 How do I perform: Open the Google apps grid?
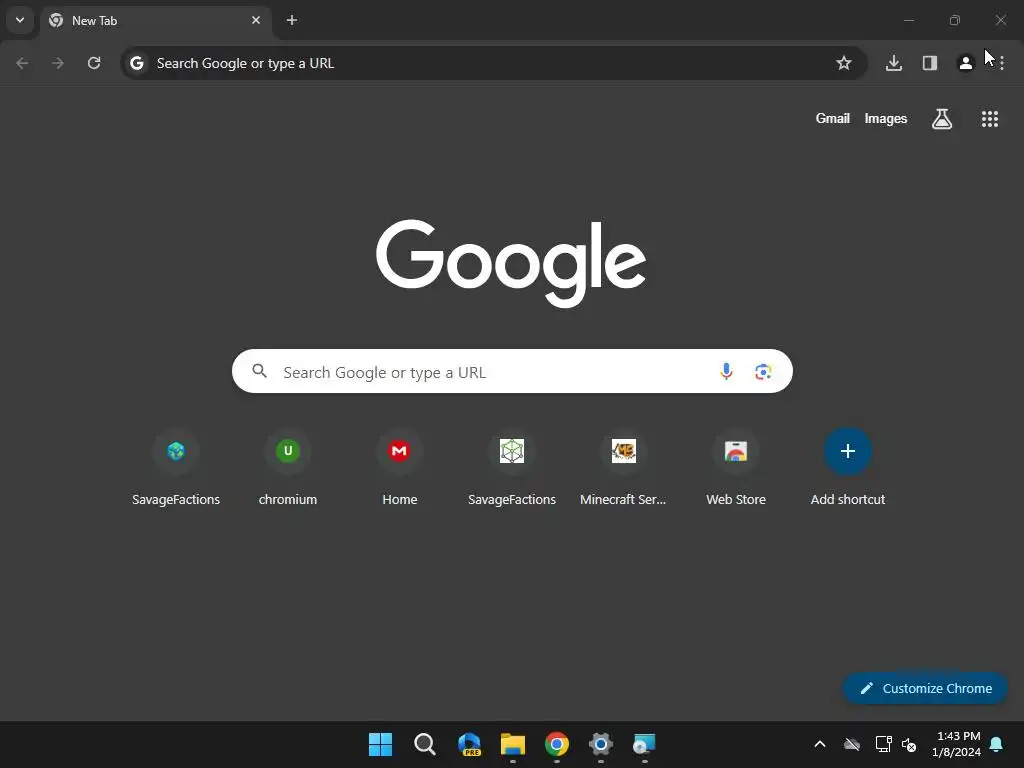(990, 119)
